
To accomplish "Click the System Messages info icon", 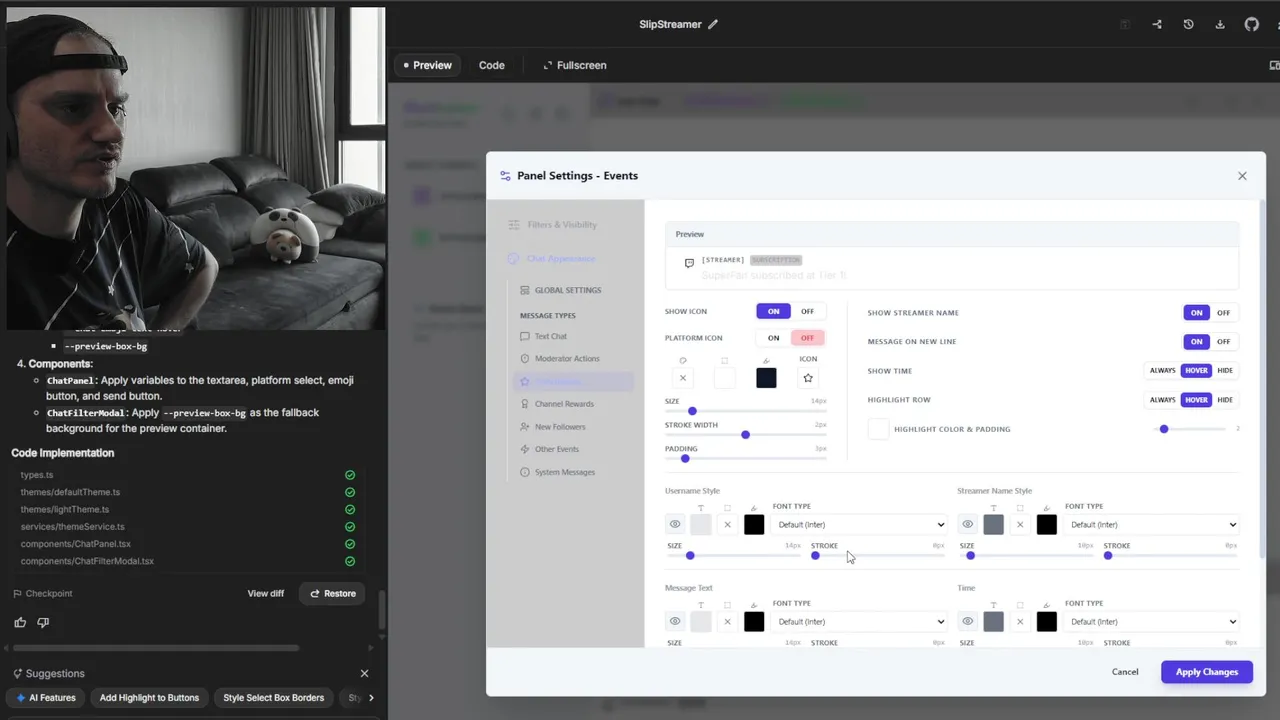I will (525, 472).
